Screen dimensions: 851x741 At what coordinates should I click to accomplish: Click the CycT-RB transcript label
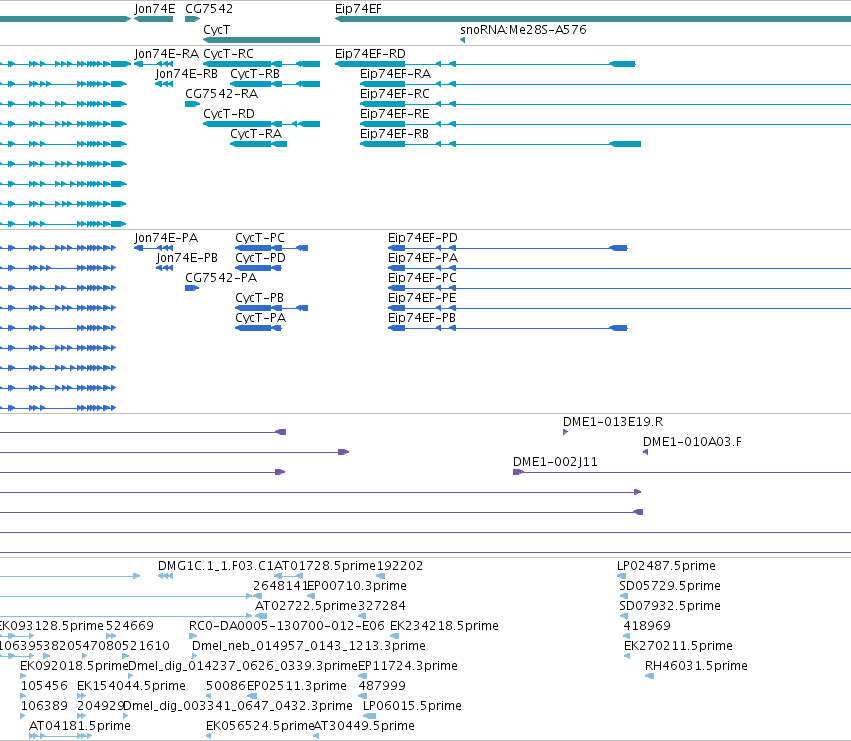pos(255,74)
